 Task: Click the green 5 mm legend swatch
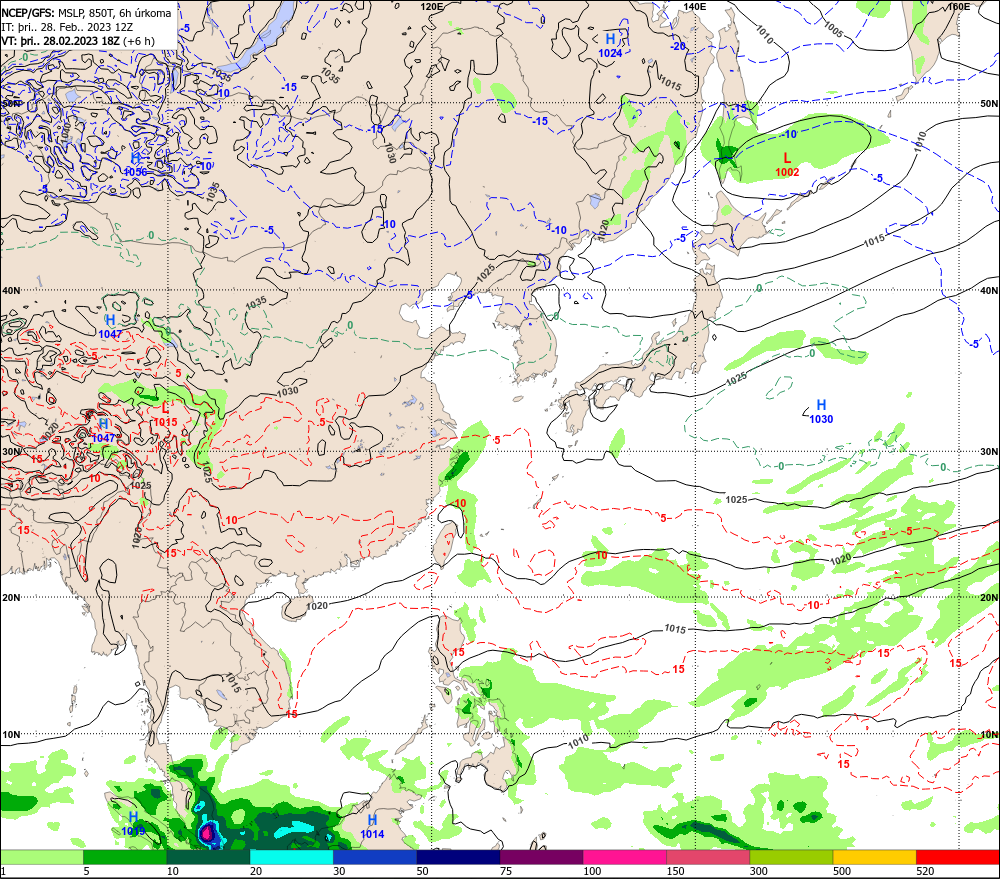[x=125, y=857]
